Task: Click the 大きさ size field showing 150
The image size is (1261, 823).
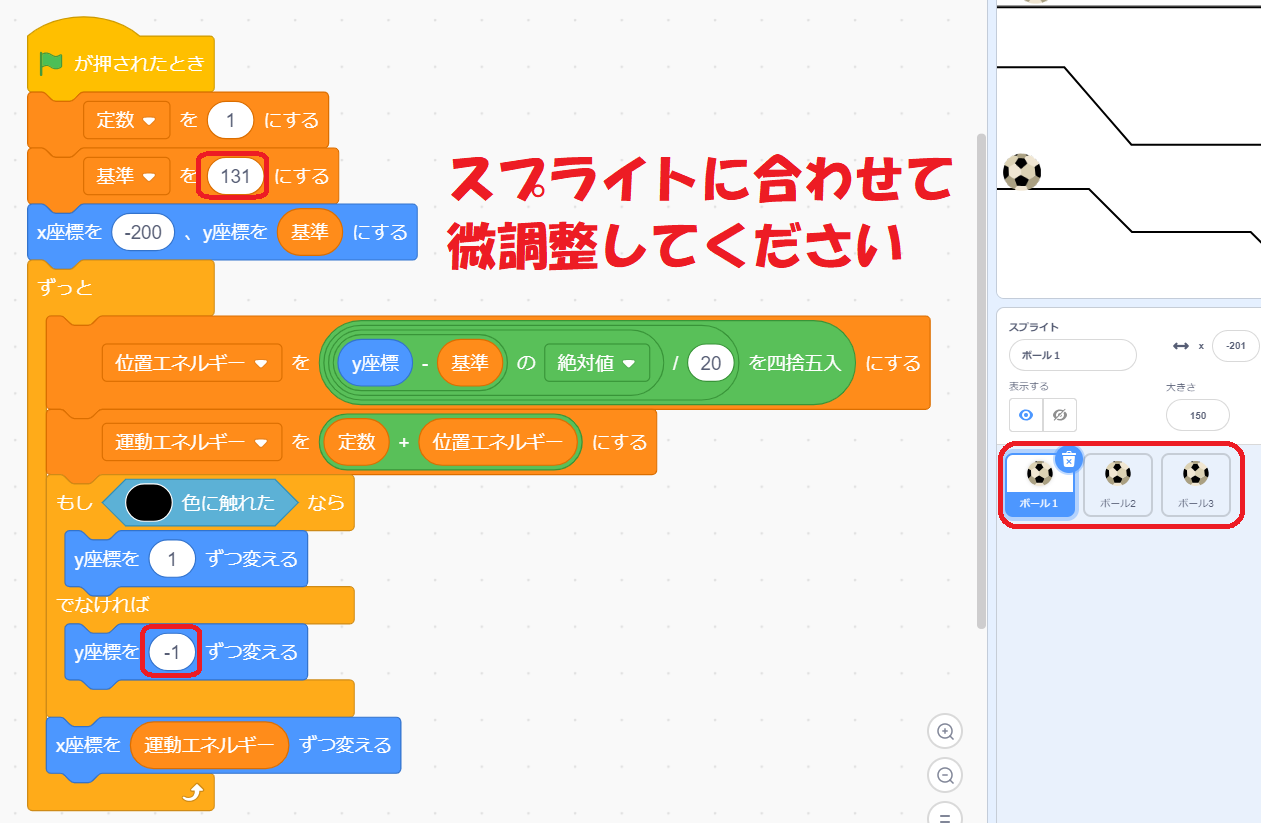Action: coord(1197,415)
